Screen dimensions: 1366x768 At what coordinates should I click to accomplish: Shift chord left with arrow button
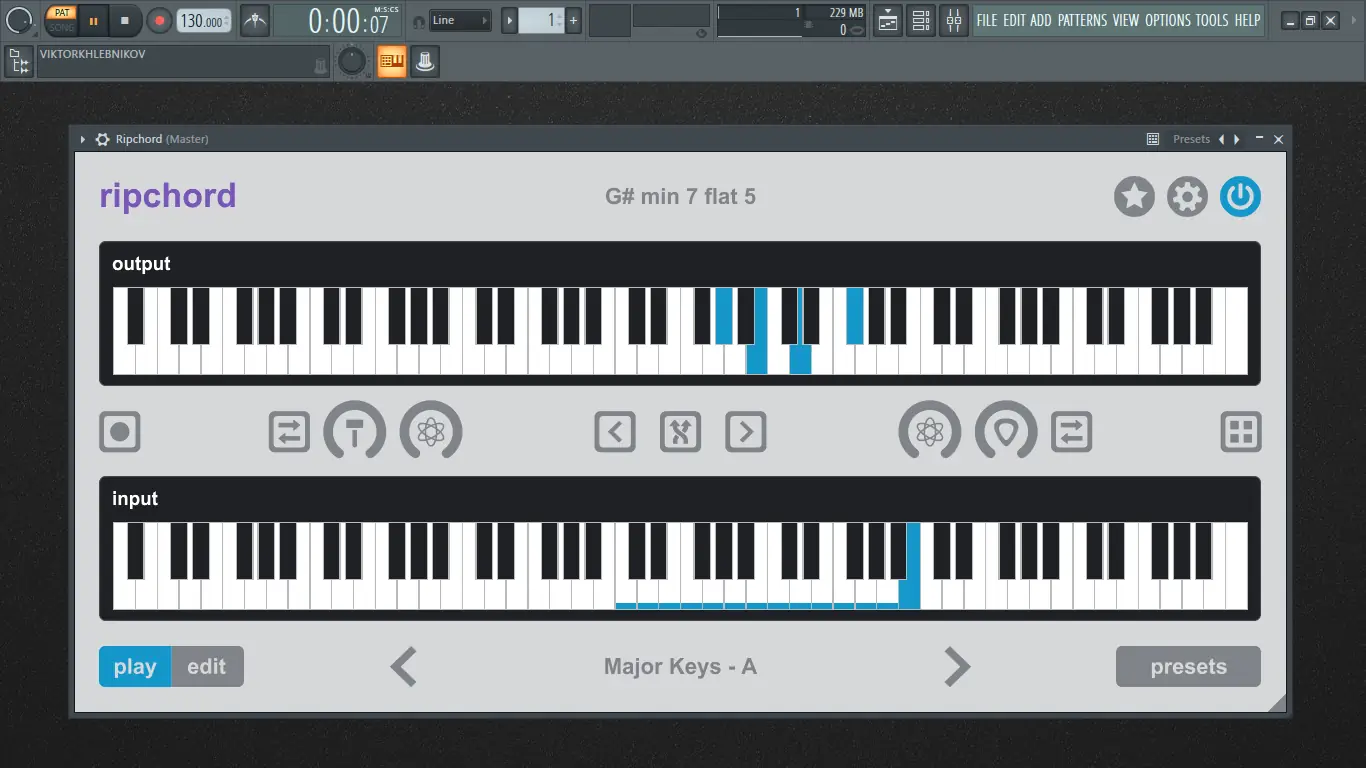click(x=615, y=432)
